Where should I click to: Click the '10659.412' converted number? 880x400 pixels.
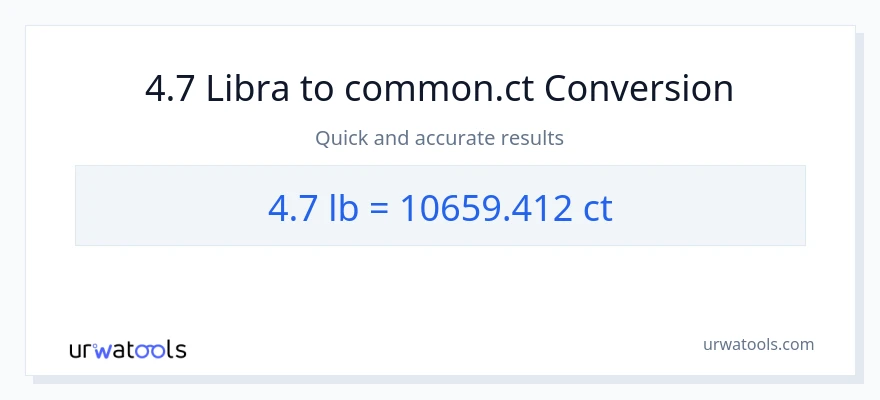pos(487,207)
